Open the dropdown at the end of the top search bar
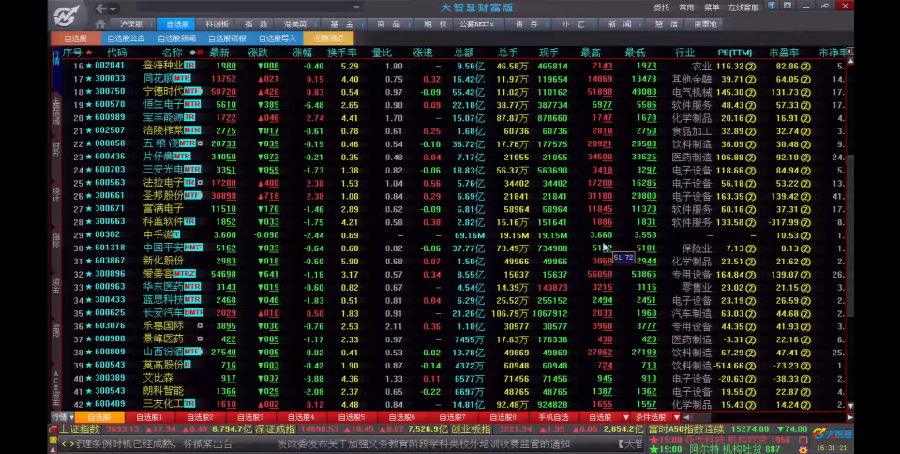The height and width of the screenshot is (454, 900). tap(356, 7)
